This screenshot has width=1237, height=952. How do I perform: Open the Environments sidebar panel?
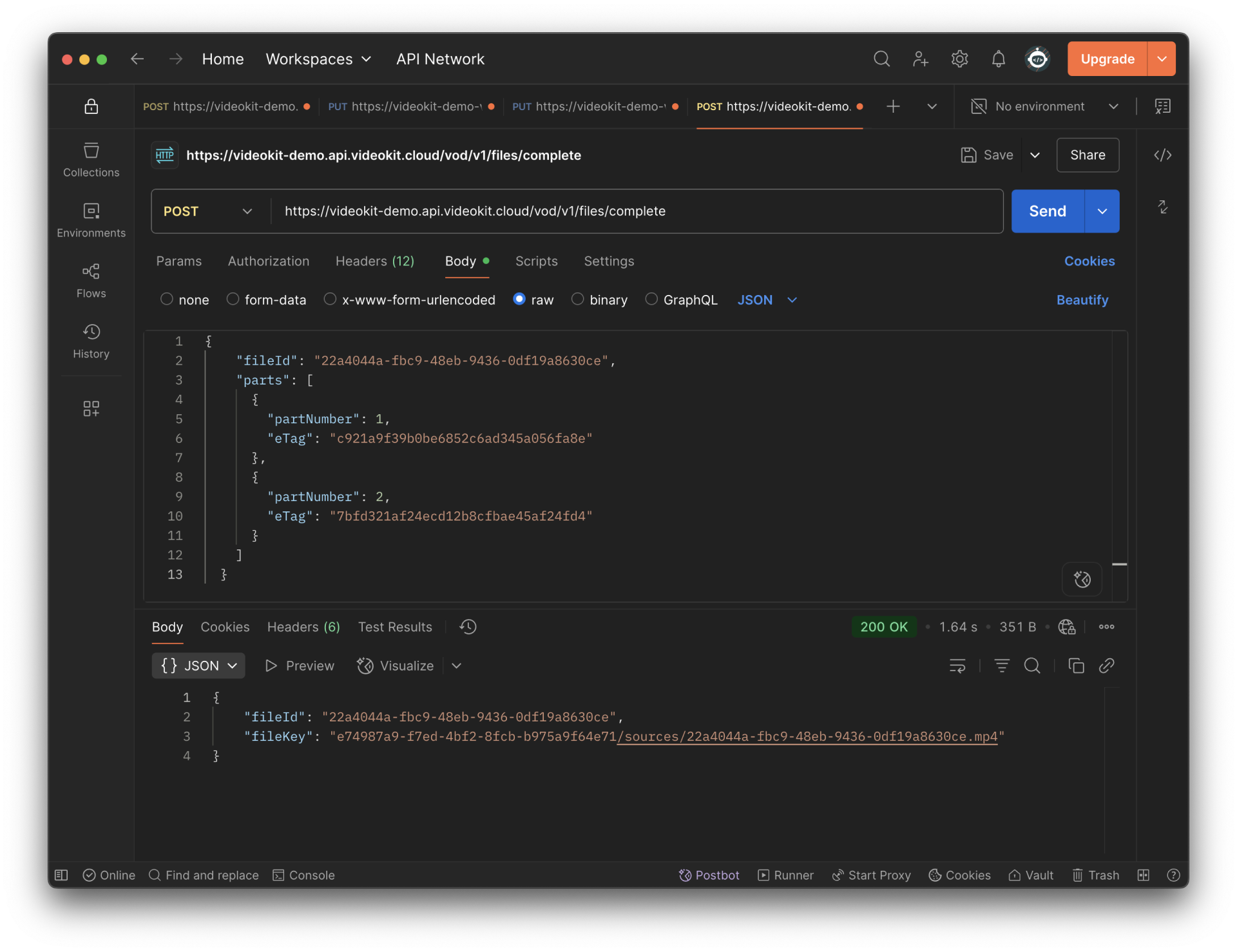coord(91,220)
